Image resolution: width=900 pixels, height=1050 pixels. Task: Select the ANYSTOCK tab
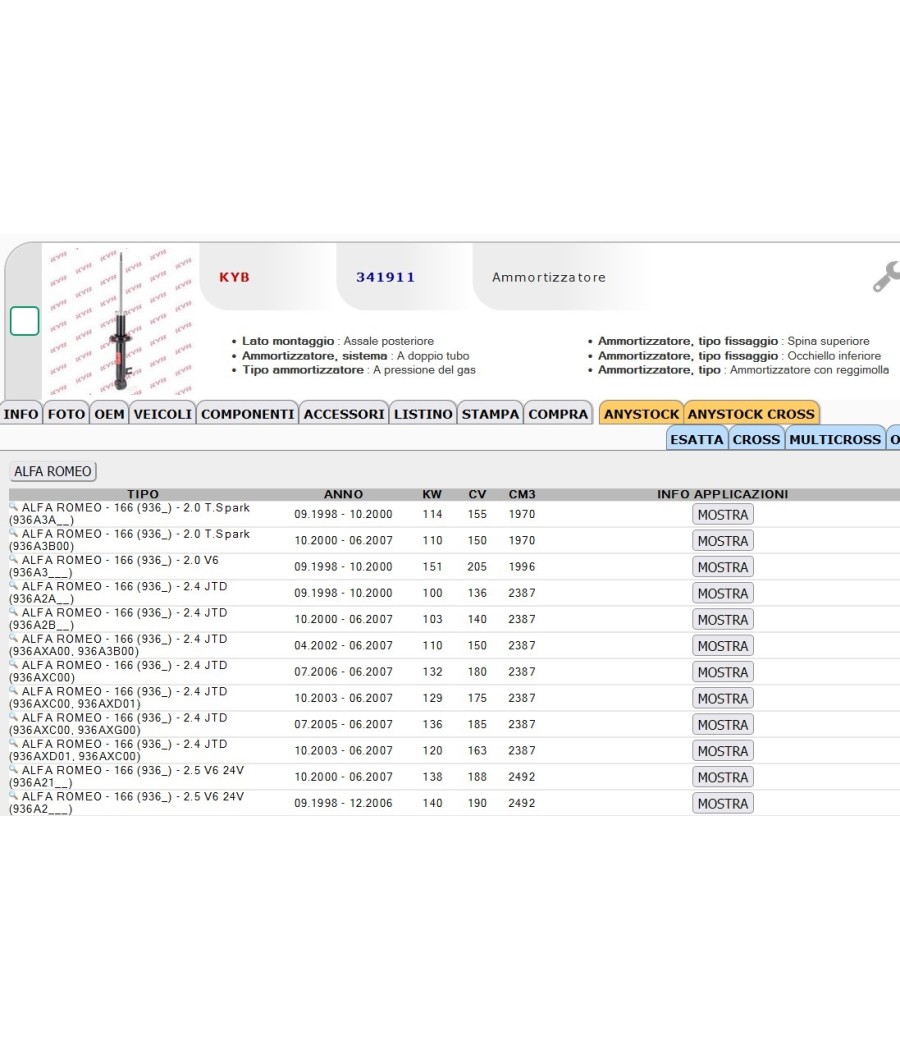tap(642, 414)
